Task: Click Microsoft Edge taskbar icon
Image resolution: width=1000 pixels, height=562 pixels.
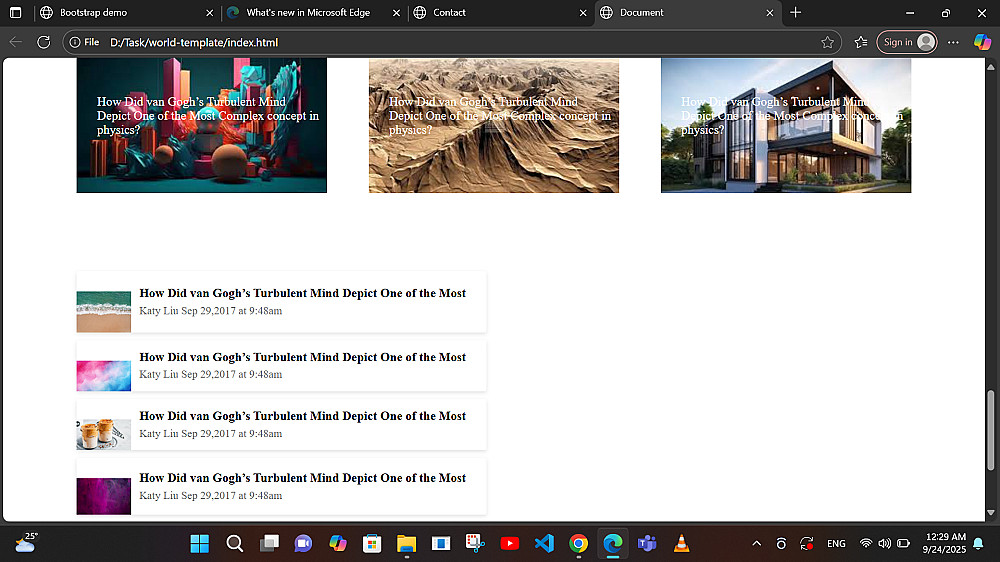Action: (613, 544)
